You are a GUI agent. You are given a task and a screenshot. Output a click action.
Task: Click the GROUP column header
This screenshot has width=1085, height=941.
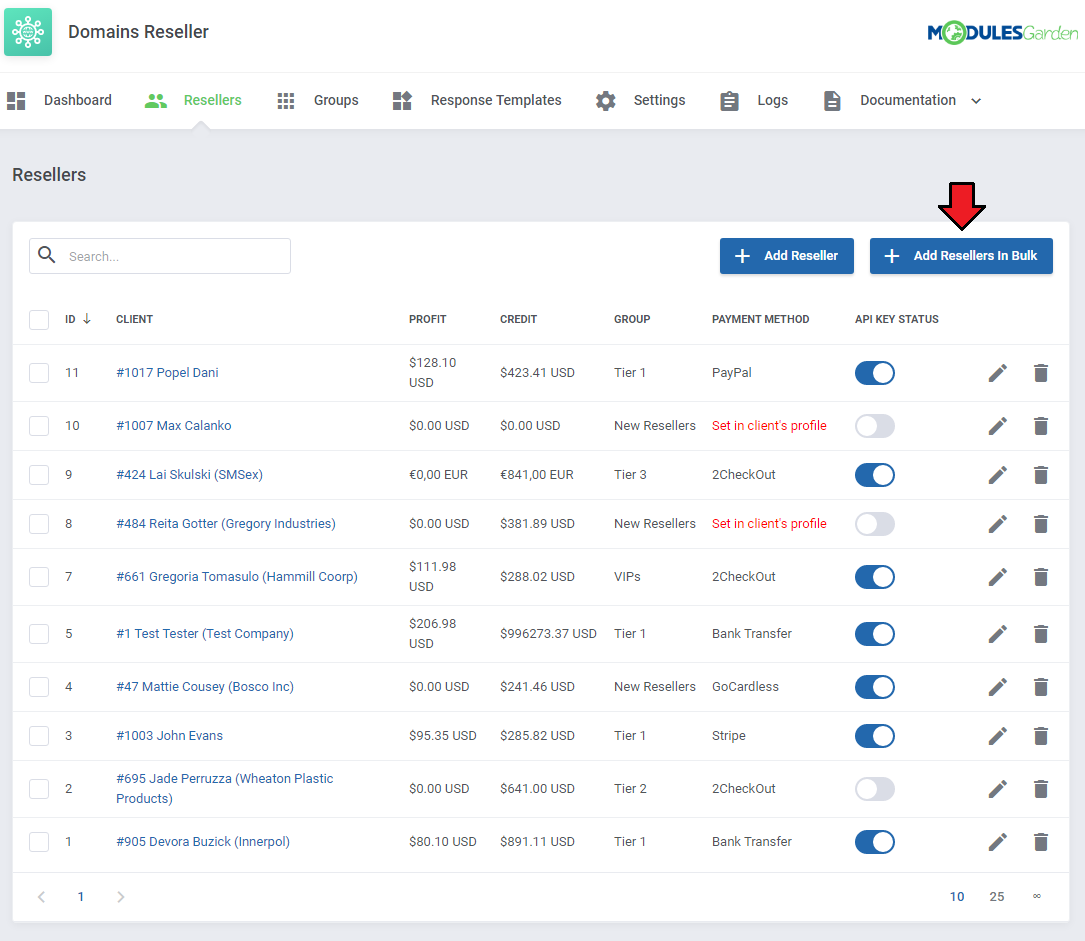[x=632, y=319]
